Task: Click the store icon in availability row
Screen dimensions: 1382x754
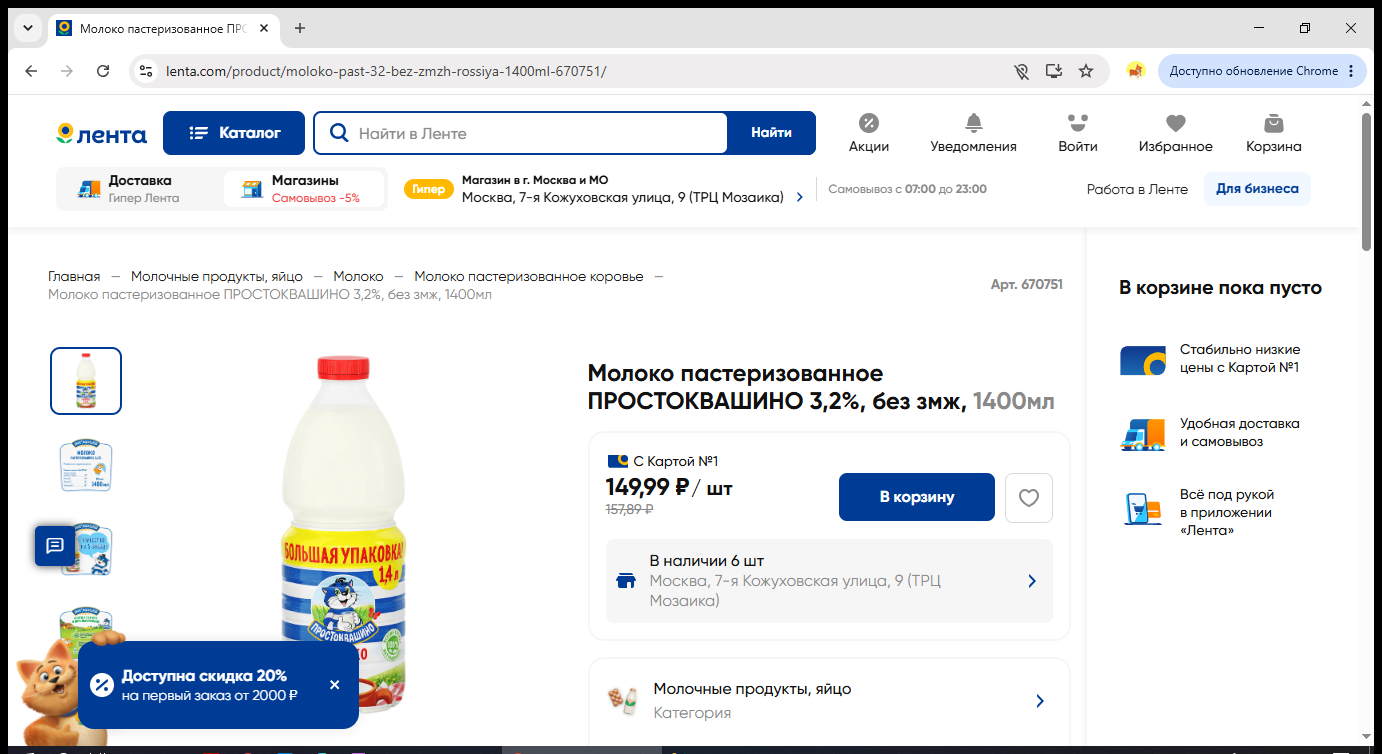Action: 626,581
